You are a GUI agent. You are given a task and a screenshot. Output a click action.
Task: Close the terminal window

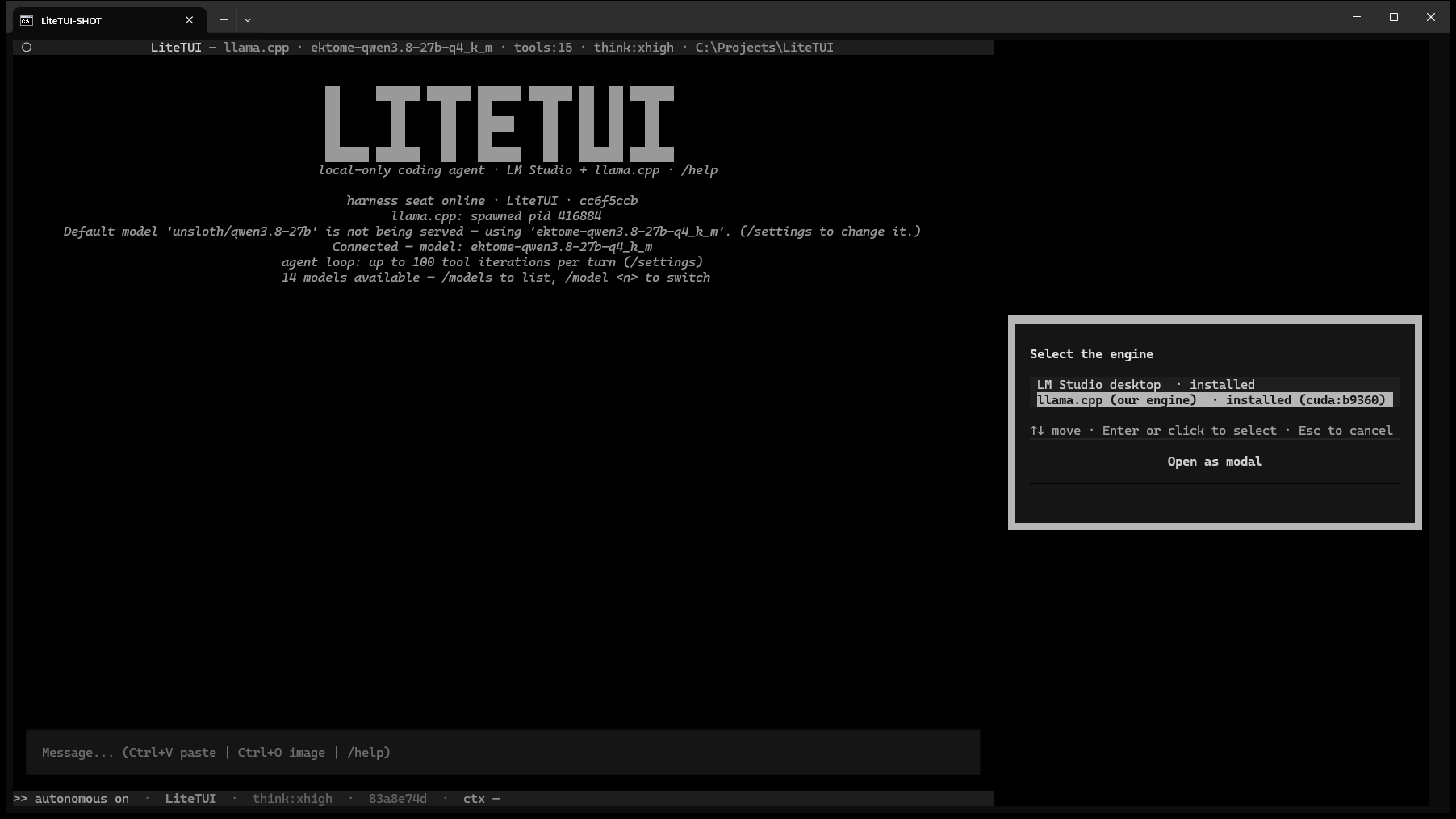click(1431, 17)
